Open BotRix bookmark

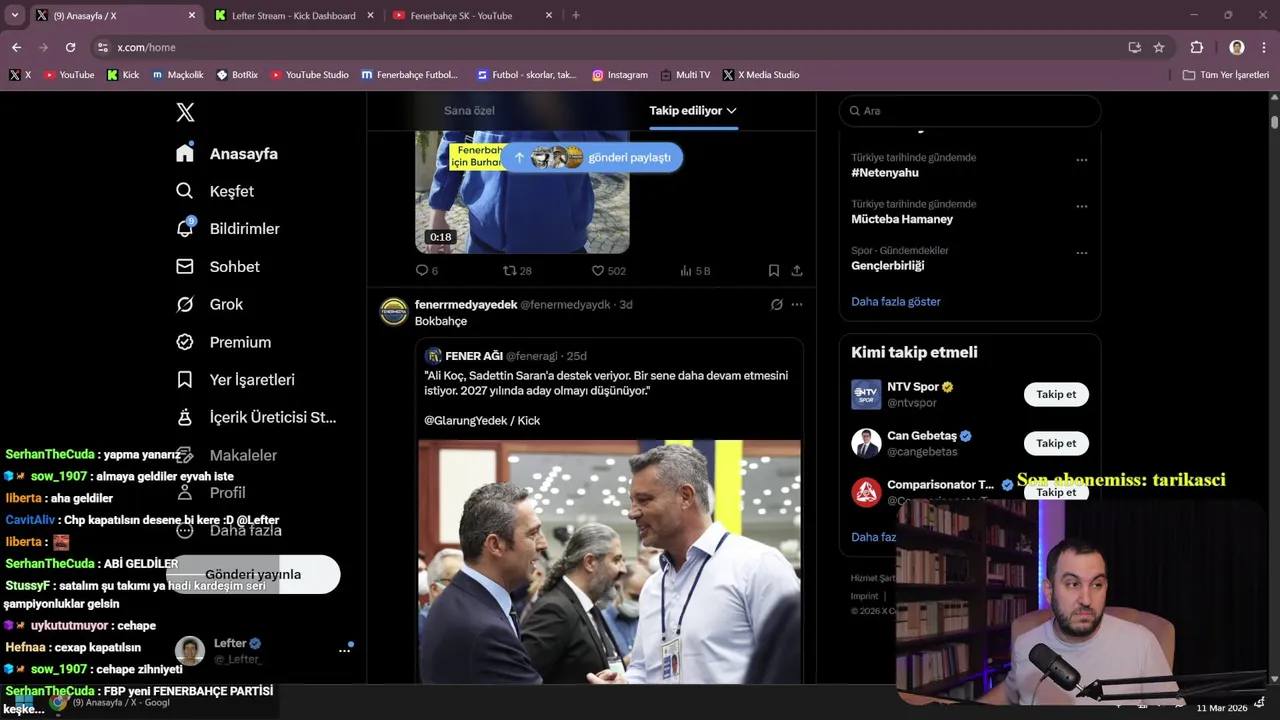237,75
